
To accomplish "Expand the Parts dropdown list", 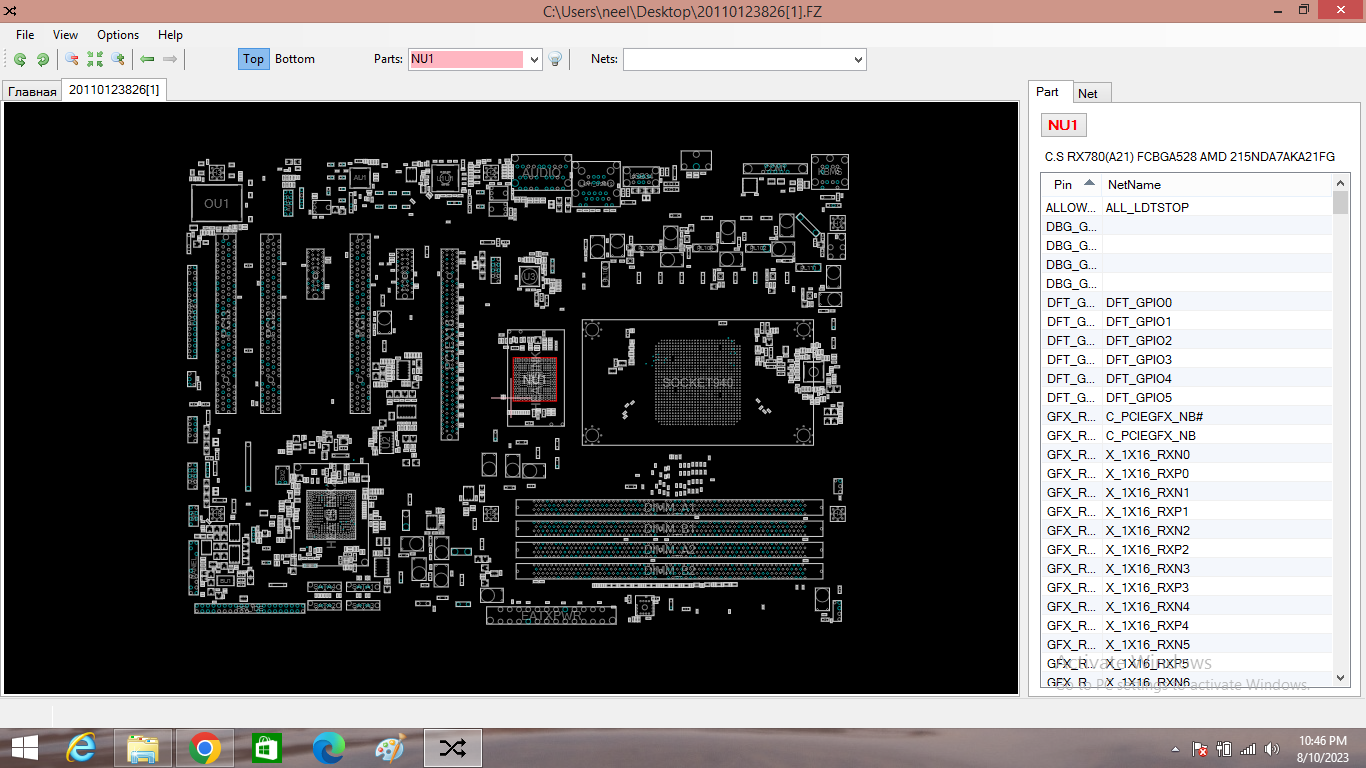I will pyautogui.click(x=534, y=60).
